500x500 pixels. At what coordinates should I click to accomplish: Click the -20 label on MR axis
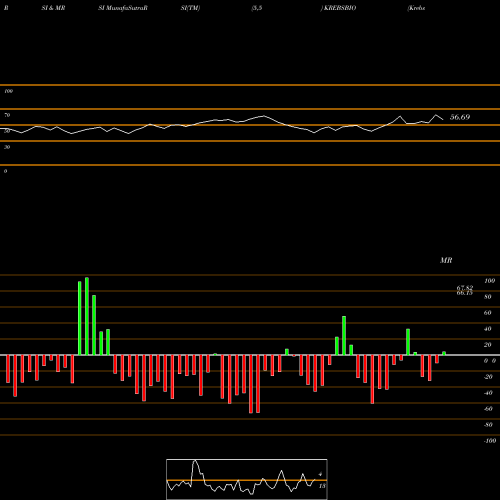tap(488, 377)
